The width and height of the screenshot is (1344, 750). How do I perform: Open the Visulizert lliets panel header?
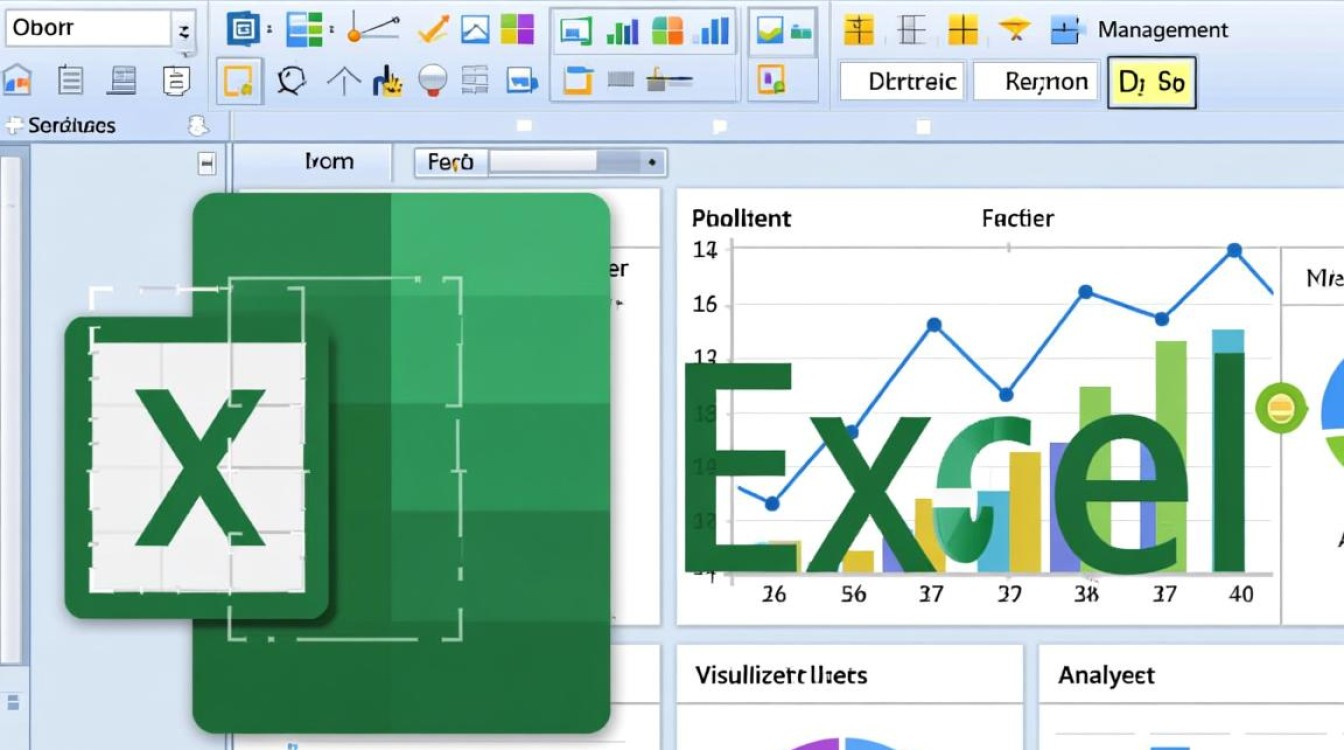781,676
